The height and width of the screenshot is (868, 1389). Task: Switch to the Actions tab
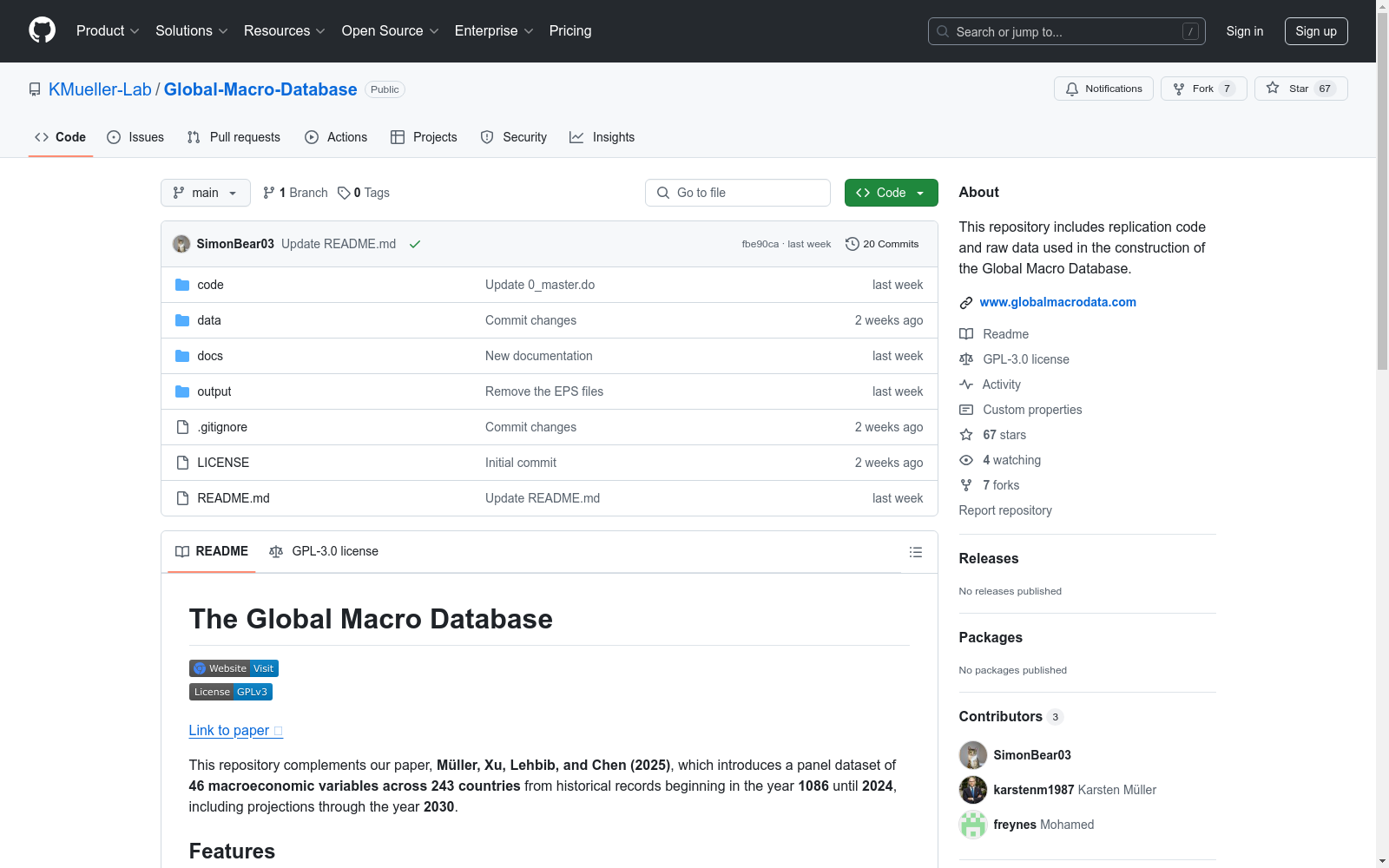click(336, 137)
